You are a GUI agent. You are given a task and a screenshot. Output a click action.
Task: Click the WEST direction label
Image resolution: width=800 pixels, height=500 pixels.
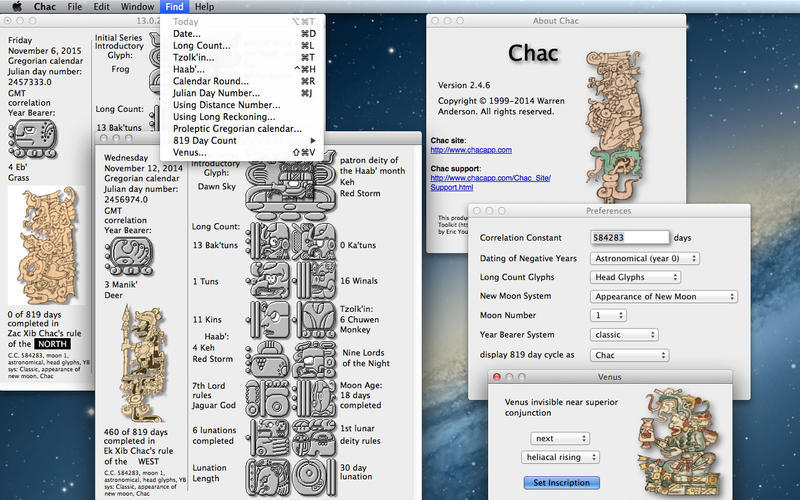(148, 461)
